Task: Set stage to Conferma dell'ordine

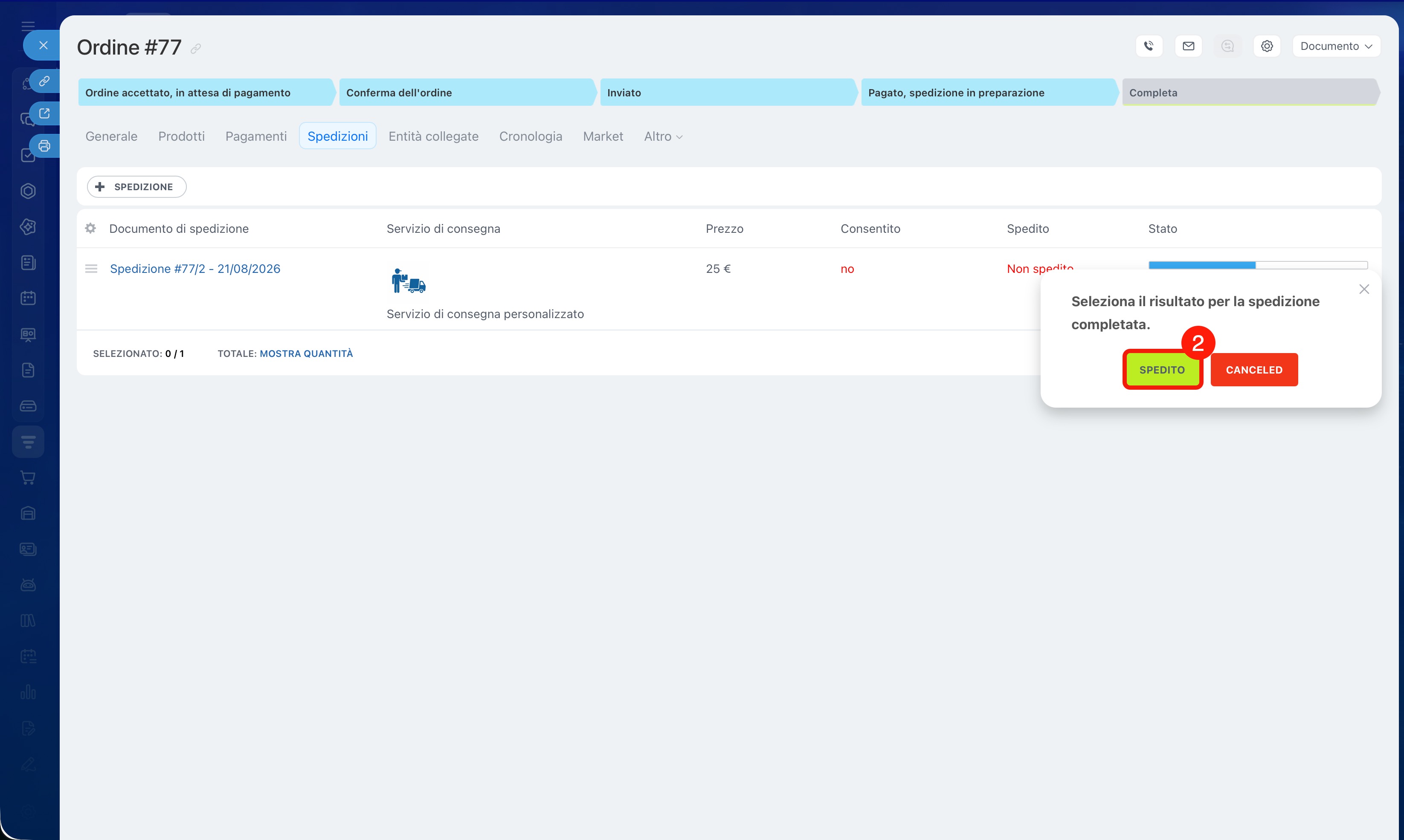Action: [467, 92]
